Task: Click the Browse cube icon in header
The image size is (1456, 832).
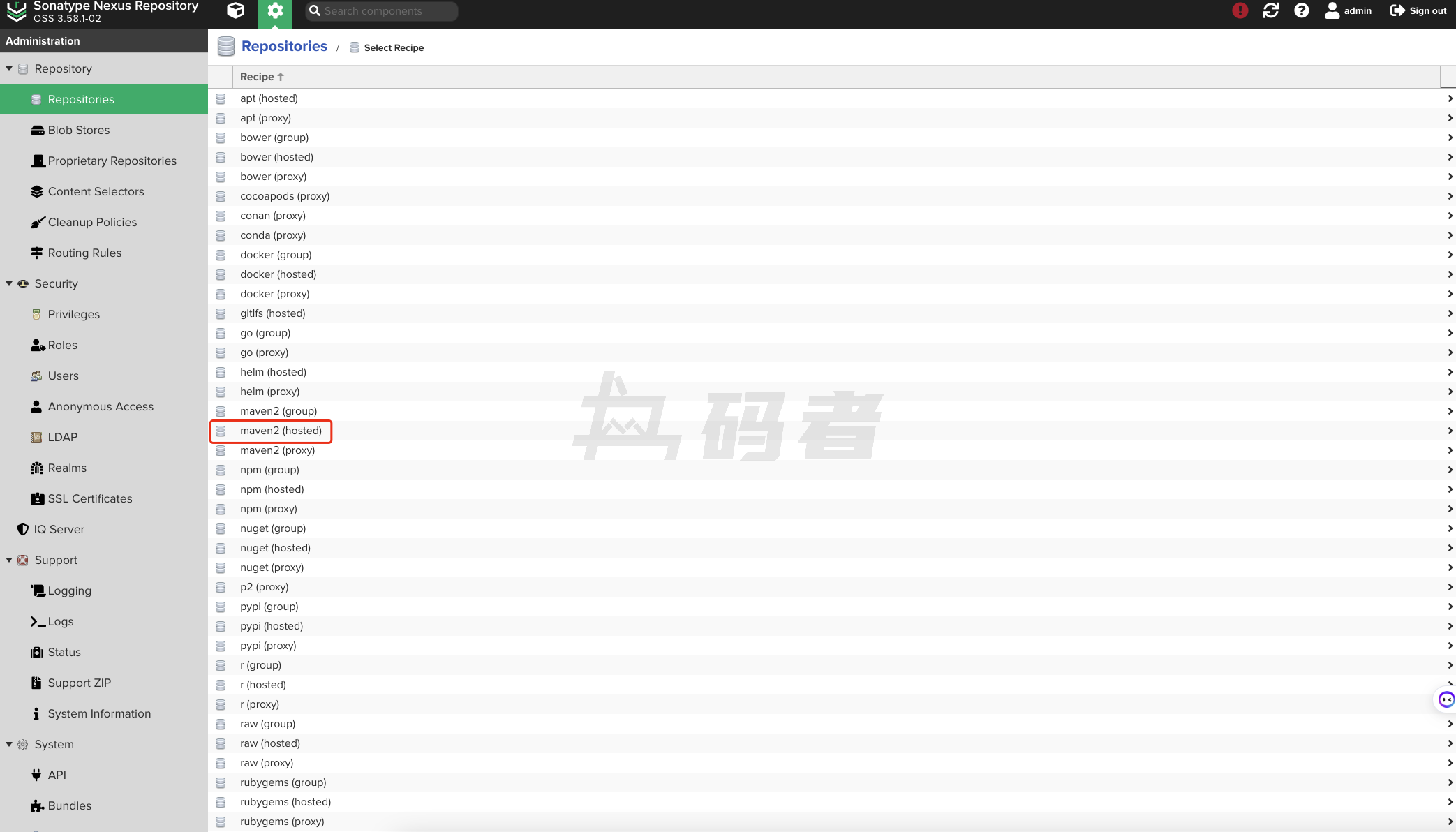Action: [x=236, y=10]
